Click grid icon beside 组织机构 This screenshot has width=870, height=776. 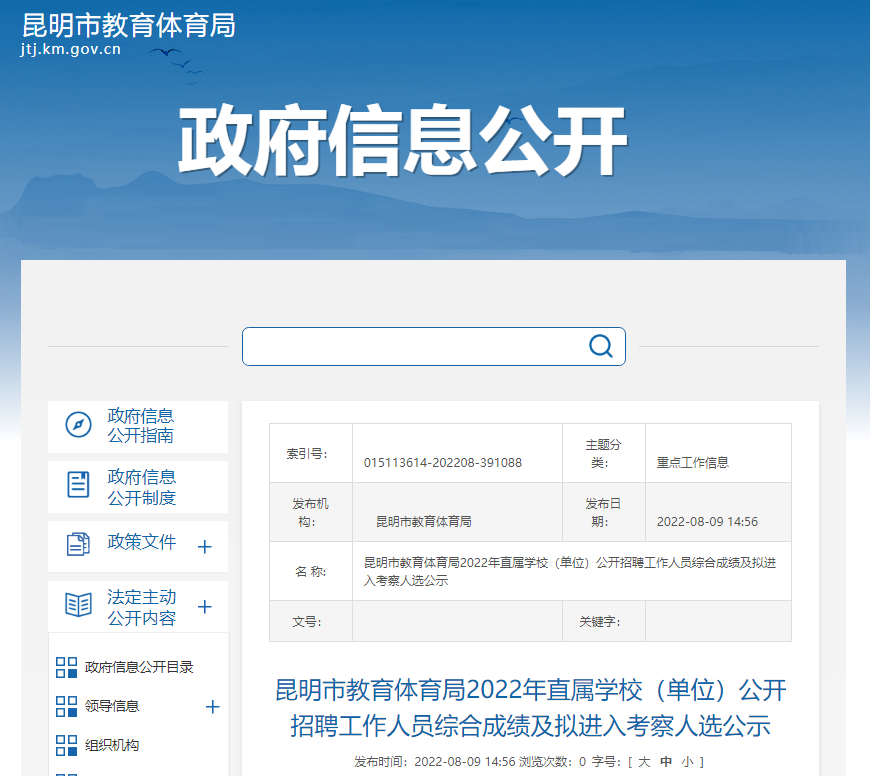67,745
